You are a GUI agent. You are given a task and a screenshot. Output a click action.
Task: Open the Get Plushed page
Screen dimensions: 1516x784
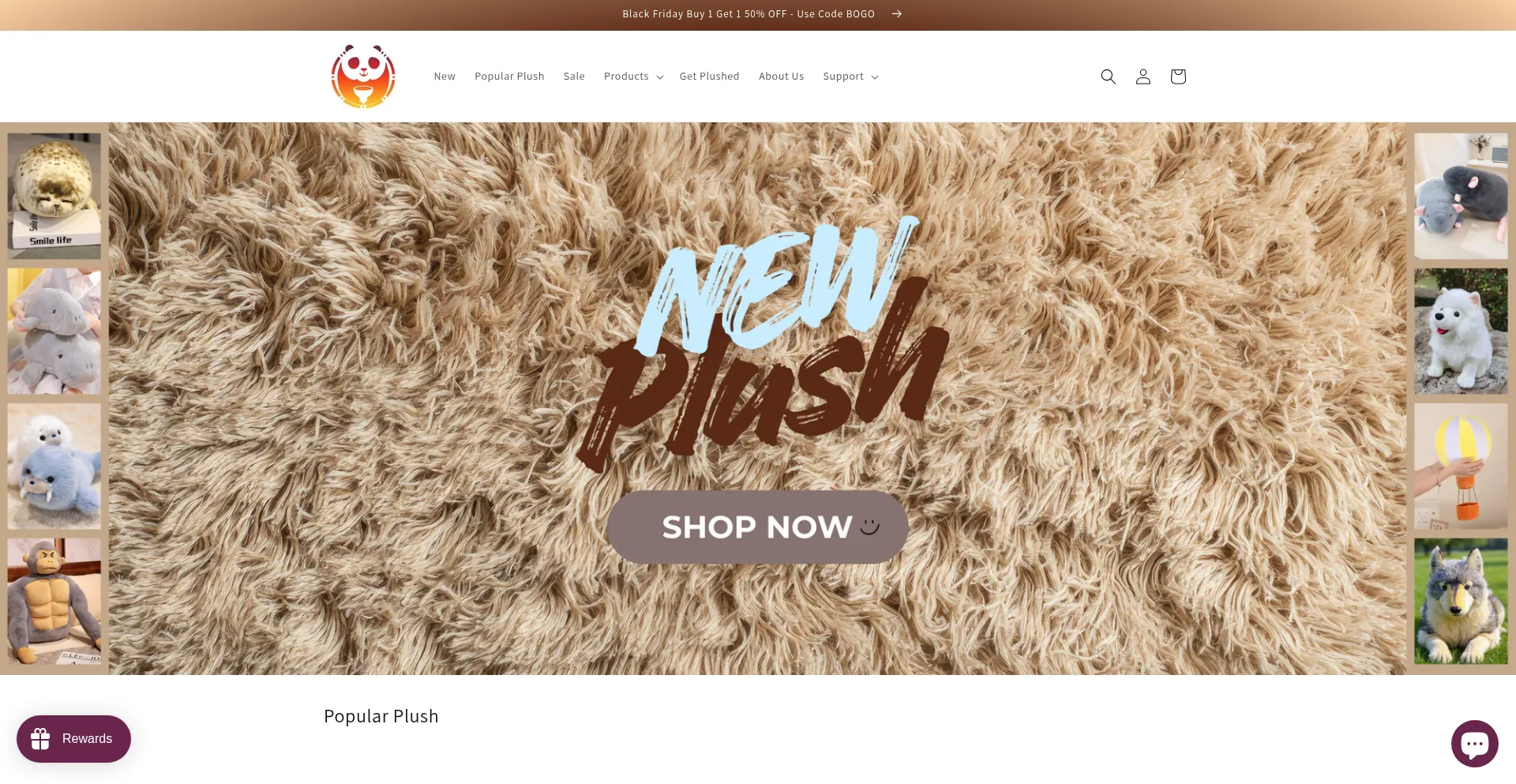pyautogui.click(x=709, y=77)
